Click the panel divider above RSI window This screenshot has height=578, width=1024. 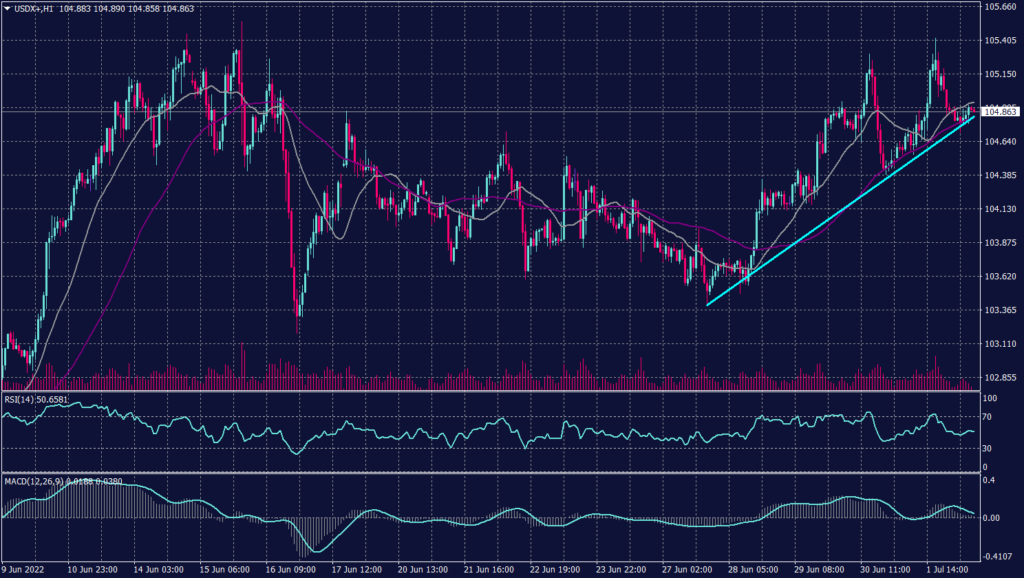pyautogui.click(x=500, y=389)
